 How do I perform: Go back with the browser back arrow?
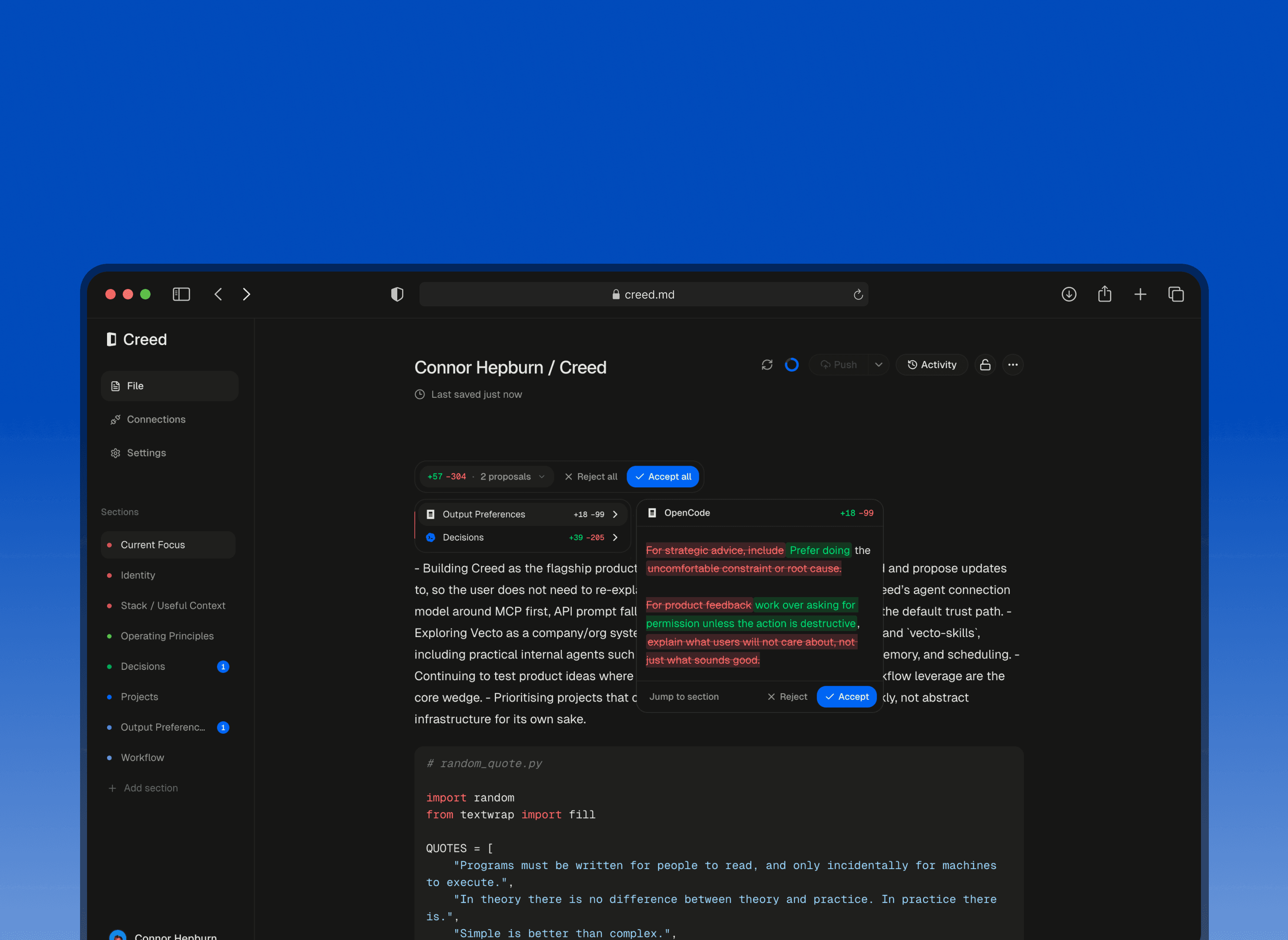(x=218, y=294)
